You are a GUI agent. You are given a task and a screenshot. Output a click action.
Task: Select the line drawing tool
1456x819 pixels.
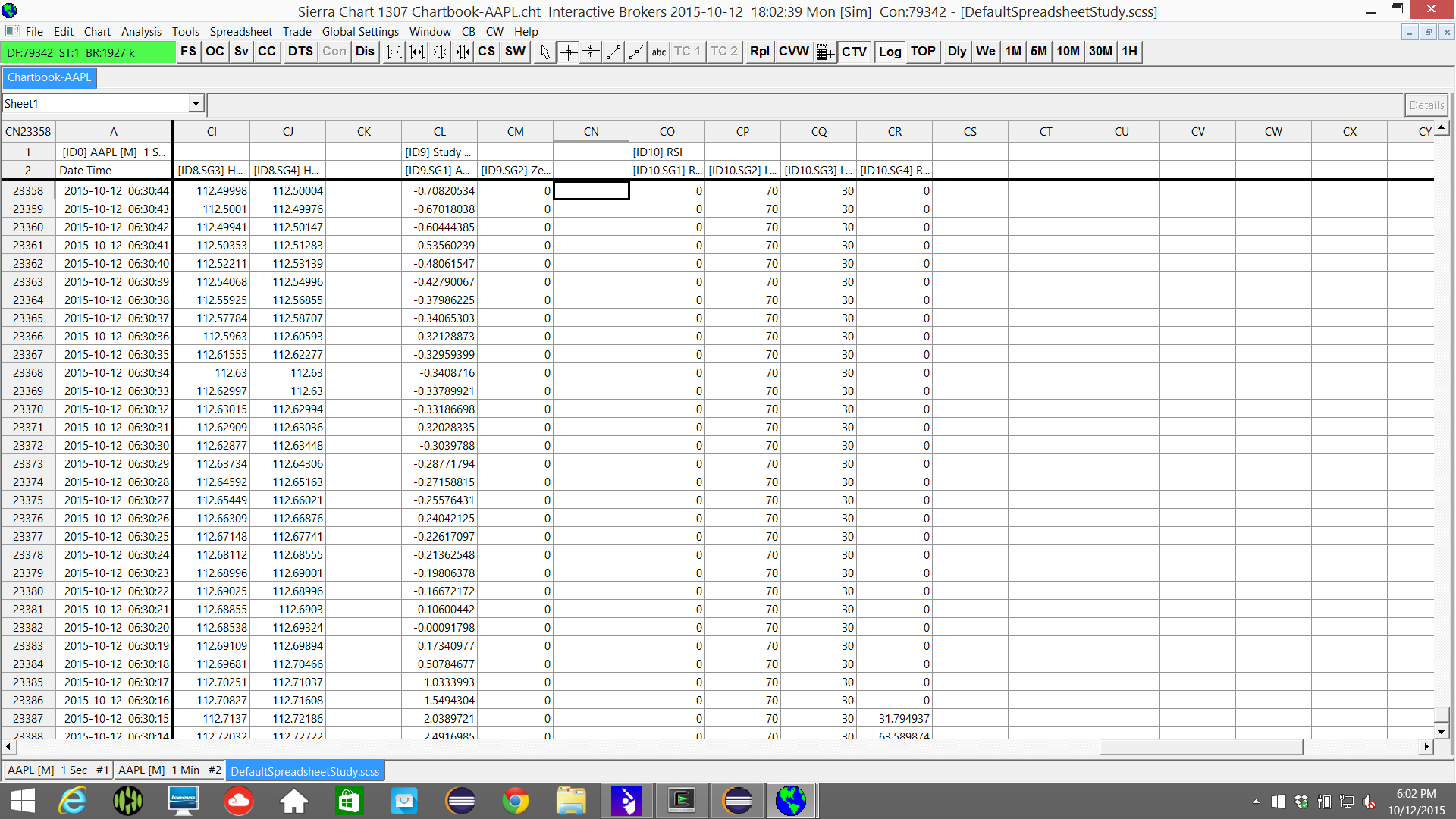point(613,52)
